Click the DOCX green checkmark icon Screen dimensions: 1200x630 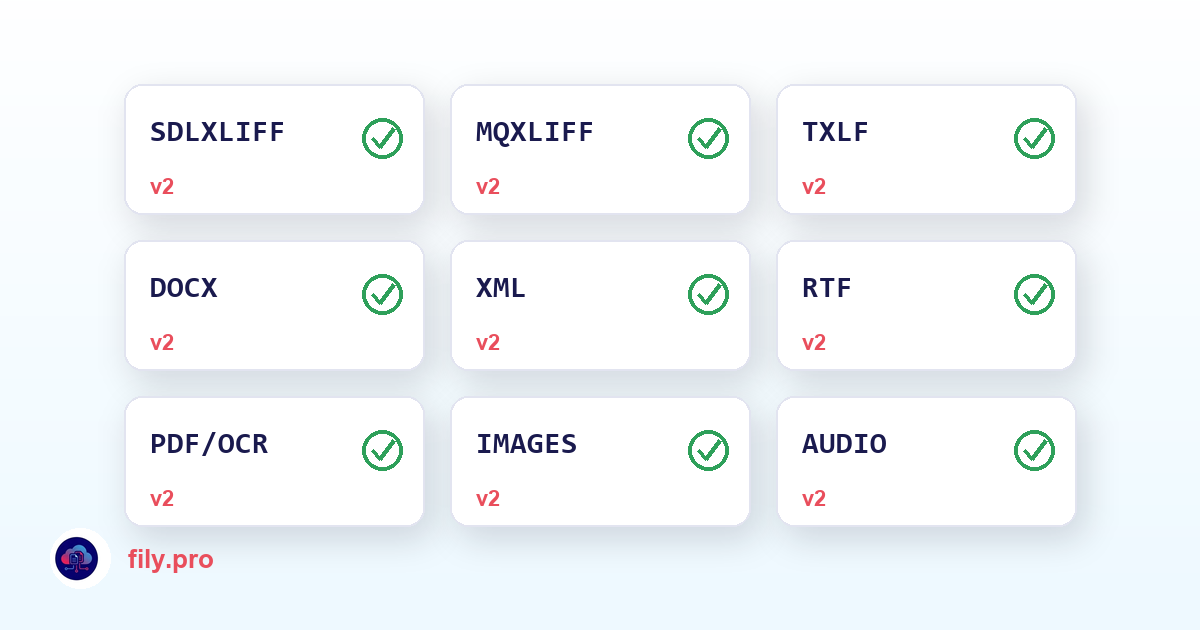tap(382, 294)
